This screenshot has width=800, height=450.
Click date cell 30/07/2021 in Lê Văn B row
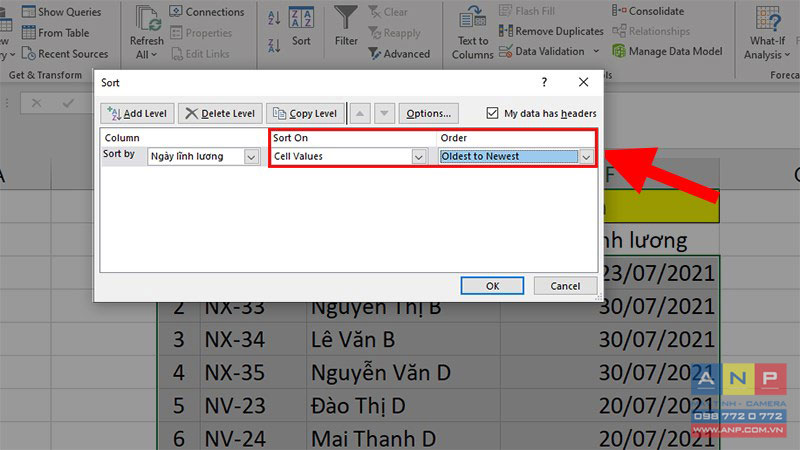click(x=610, y=340)
